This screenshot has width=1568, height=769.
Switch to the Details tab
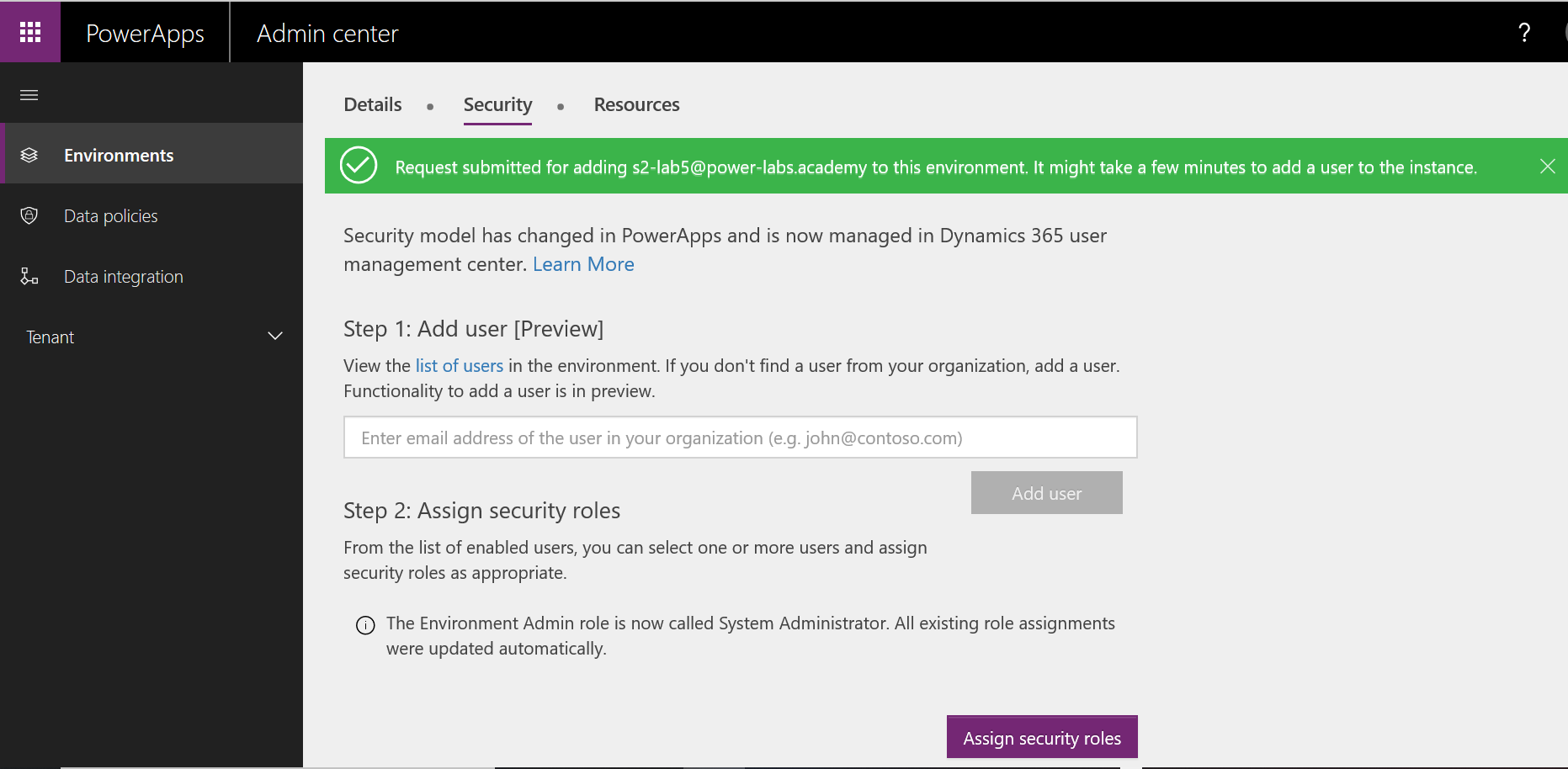(373, 105)
